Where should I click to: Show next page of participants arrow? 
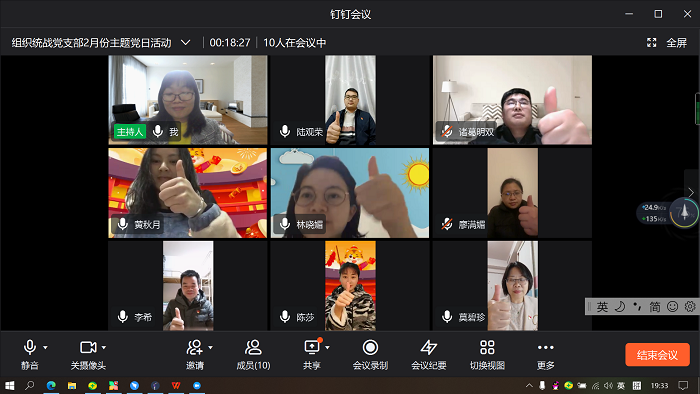pyautogui.click(x=691, y=192)
